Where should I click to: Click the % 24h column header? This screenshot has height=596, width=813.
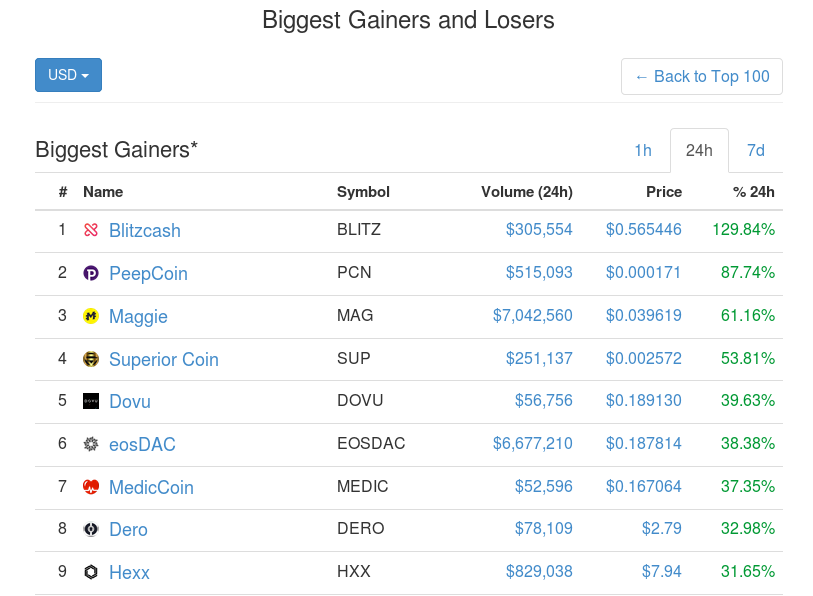click(x=753, y=192)
